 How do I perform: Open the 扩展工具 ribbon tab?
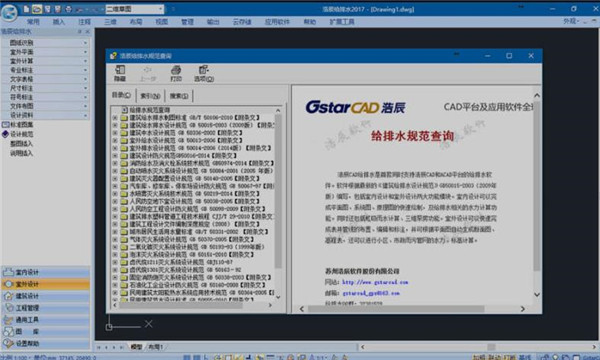[342, 22]
